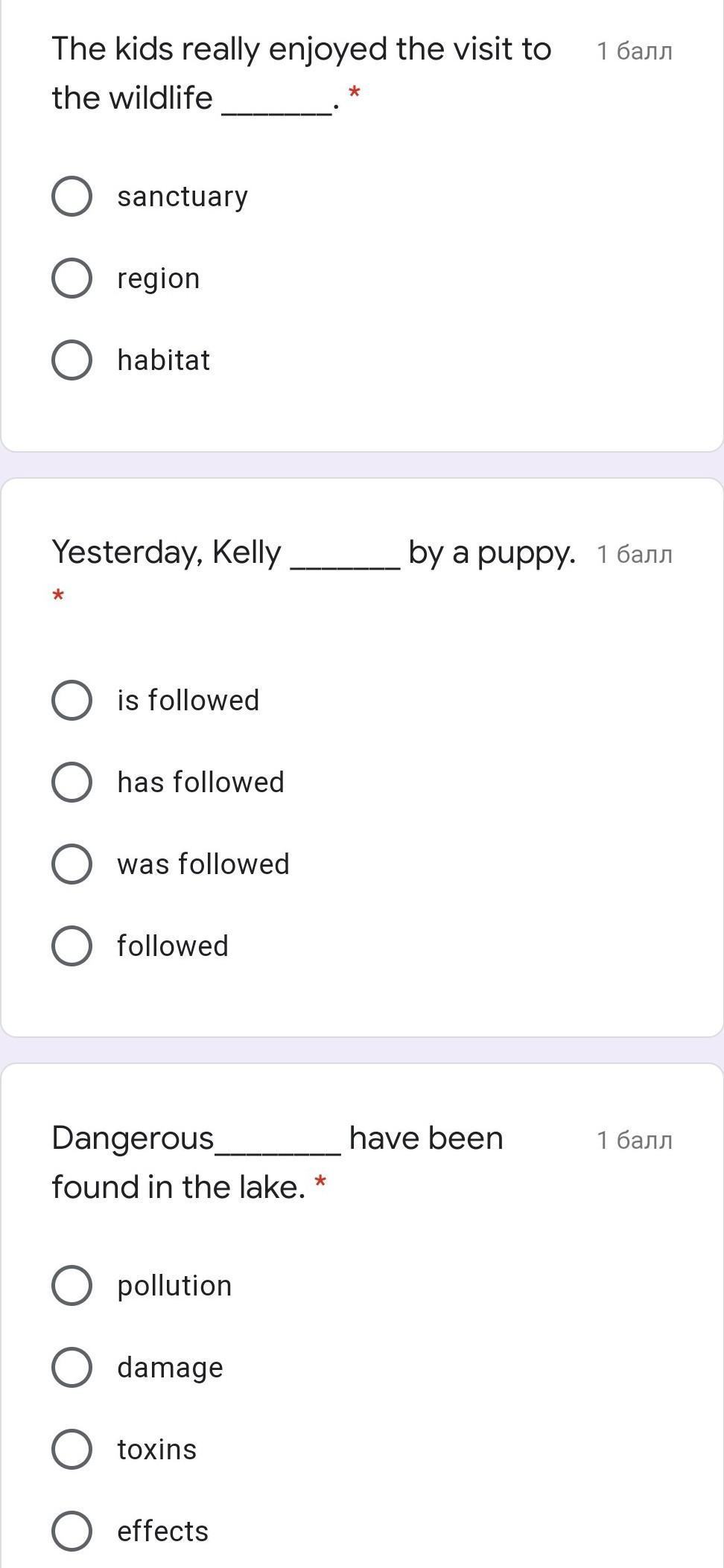724x1568 pixels.
Task: Click the red asterisk after 'found in the lake.'
Action: [320, 1182]
